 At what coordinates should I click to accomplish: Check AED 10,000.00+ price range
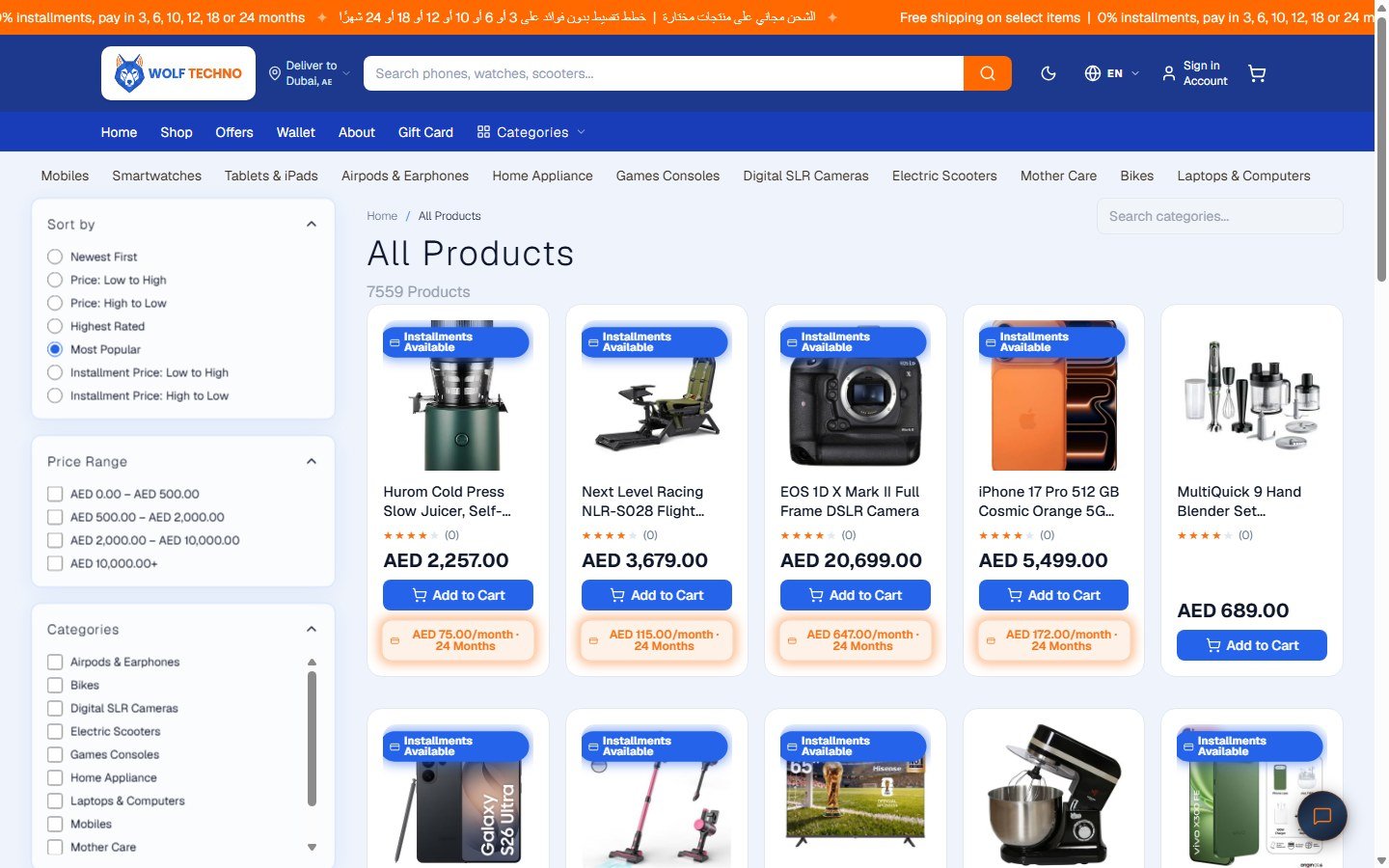click(55, 563)
